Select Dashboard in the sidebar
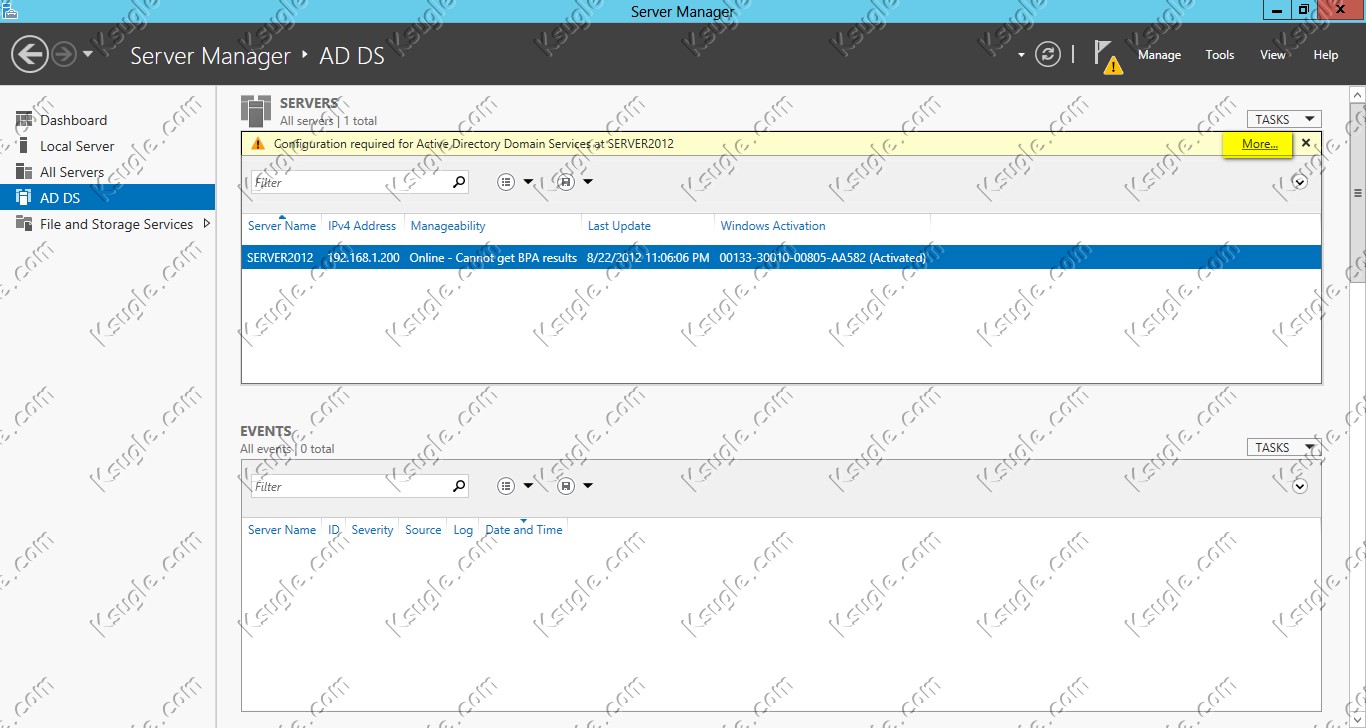Image resolution: width=1366 pixels, height=728 pixels. (x=73, y=120)
